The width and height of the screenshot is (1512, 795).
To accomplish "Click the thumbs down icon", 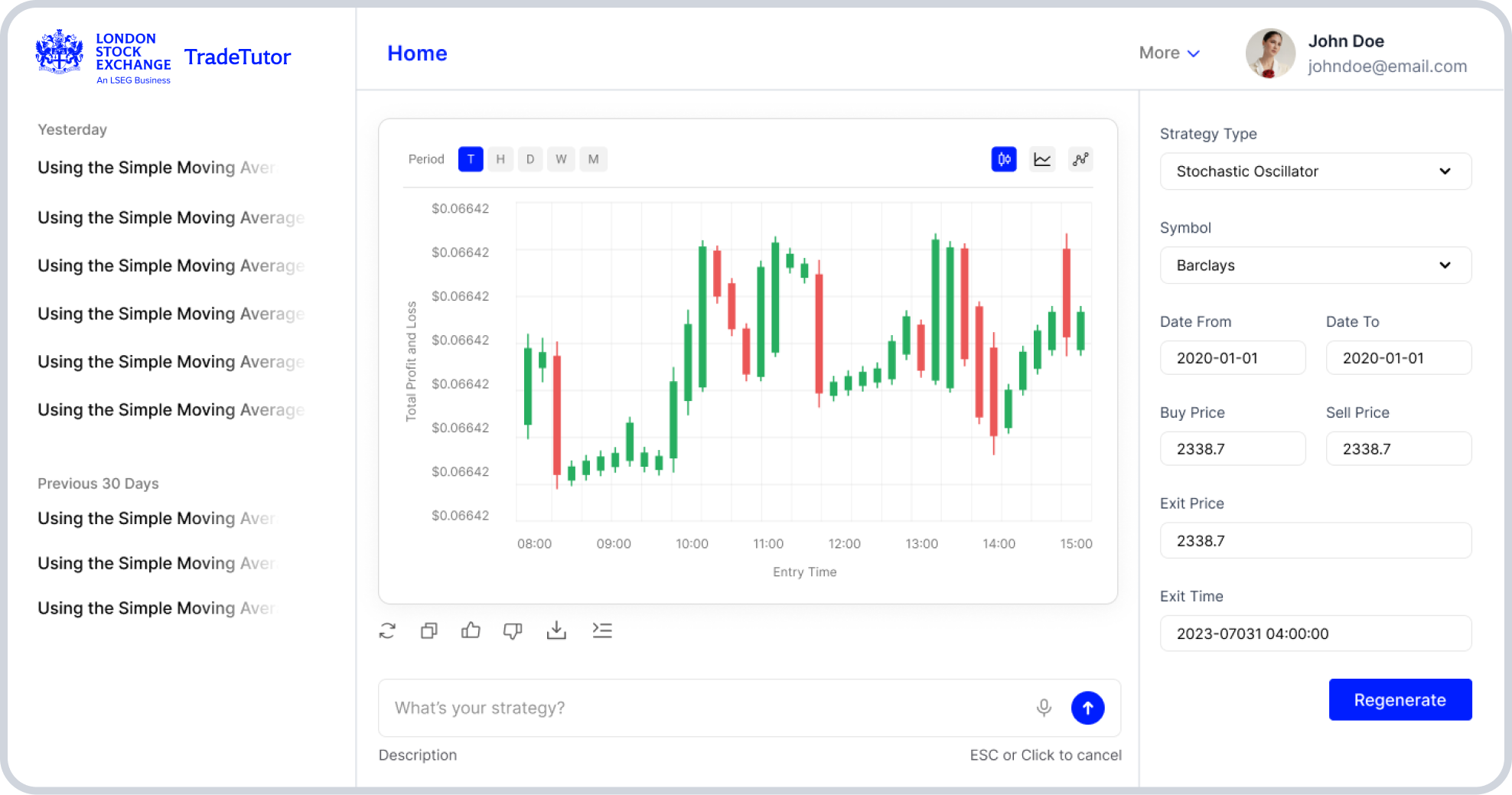I will 513,630.
